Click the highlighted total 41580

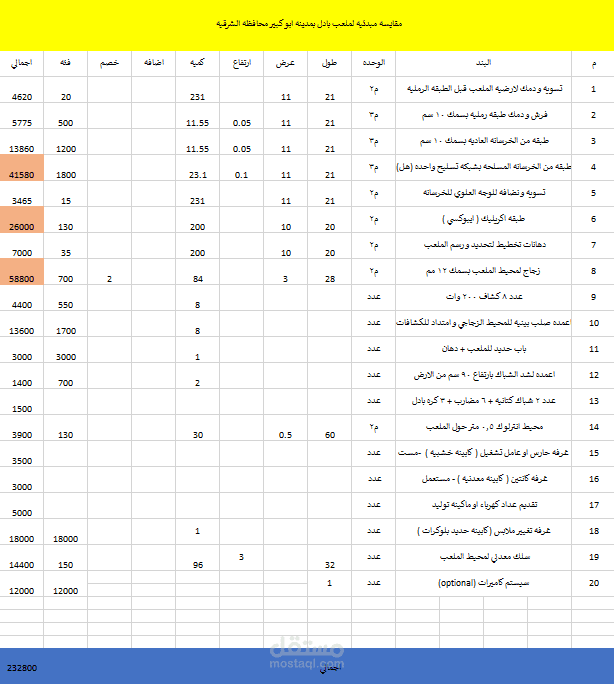click(x=22, y=168)
